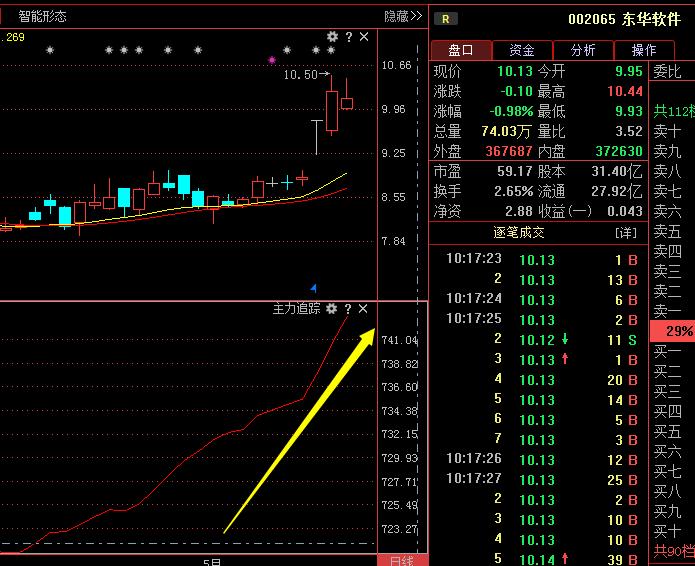The image size is (695, 566).
Task: Switch to the 盘口 tab
Action: pyautogui.click(x=461, y=50)
